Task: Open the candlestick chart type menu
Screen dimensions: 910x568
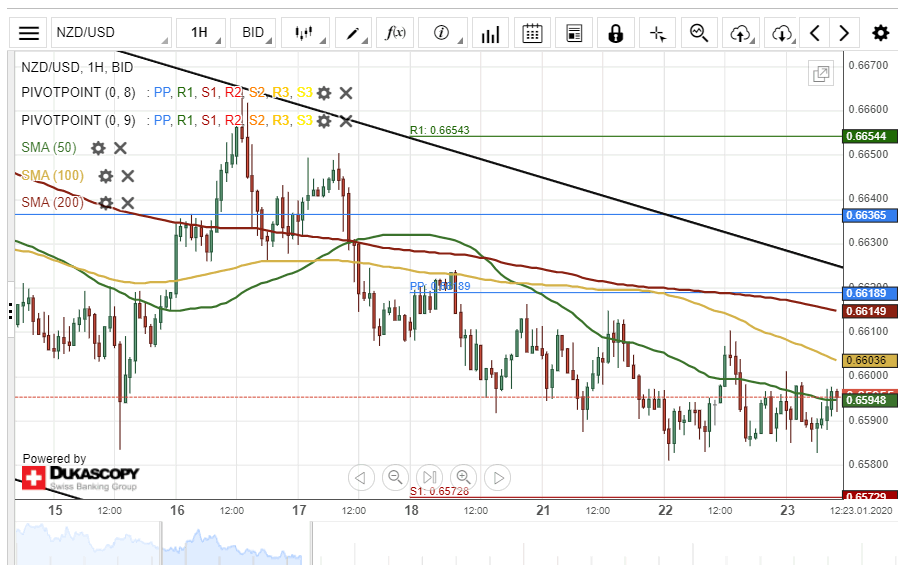Action: [305, 32]
